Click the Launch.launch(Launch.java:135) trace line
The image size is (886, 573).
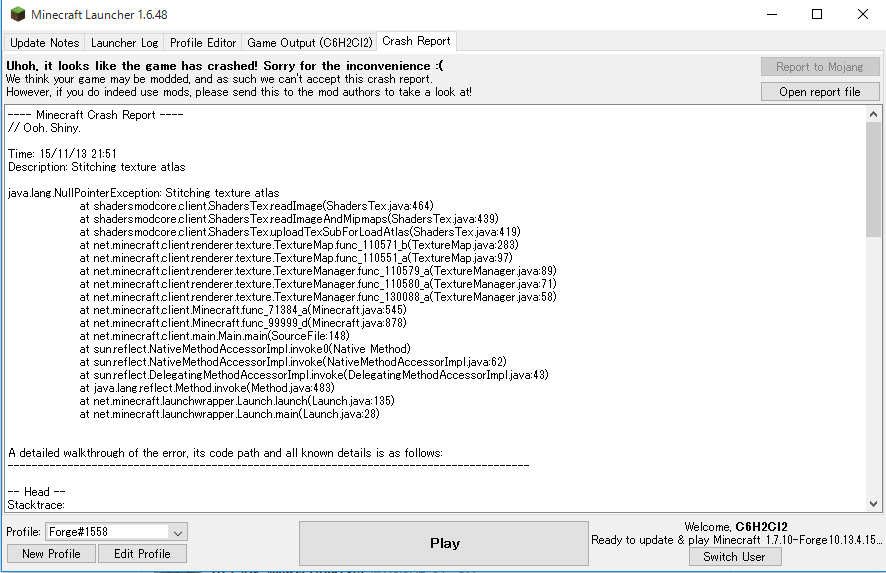click(237, 401)
